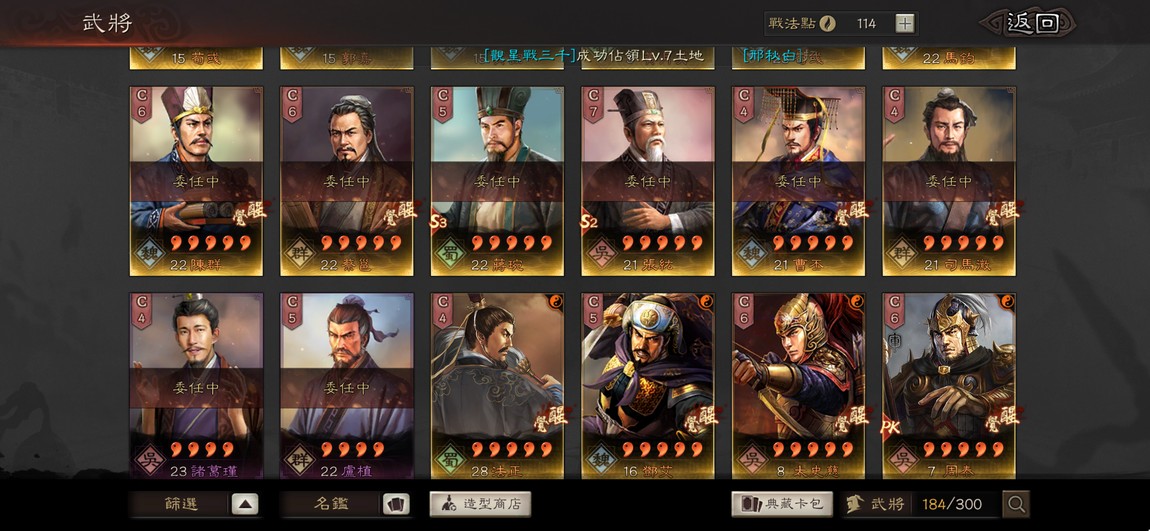Open the 典藏卡包 card pack
Viewport: 1150px width, 531px height.
click(x=782, y=504)
